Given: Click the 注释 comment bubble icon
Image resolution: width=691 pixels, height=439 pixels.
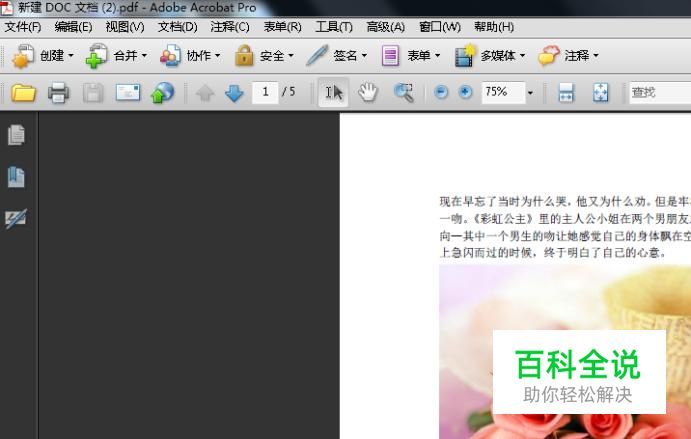Looking at the screenshot, I should click(549, 56).
